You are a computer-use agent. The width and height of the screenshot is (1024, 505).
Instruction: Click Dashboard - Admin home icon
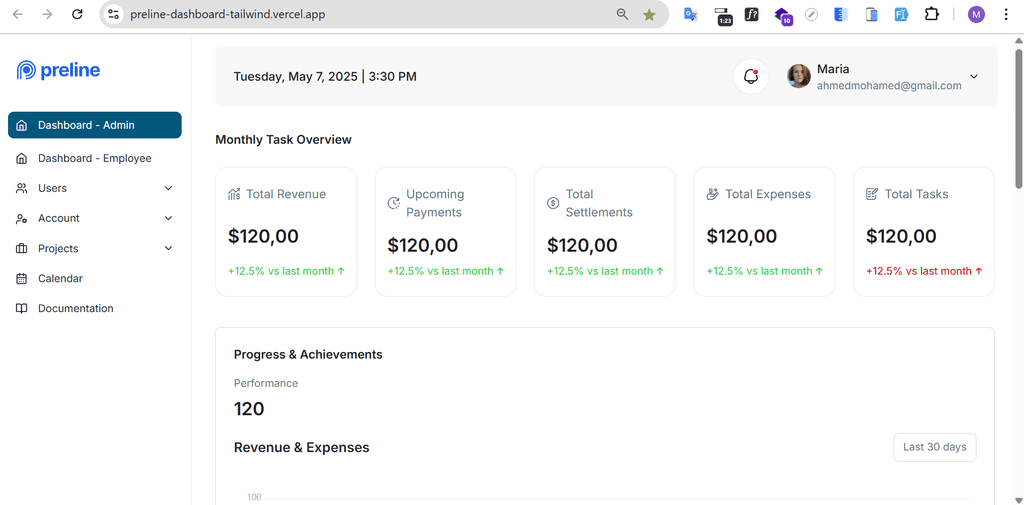click(22, 125)
